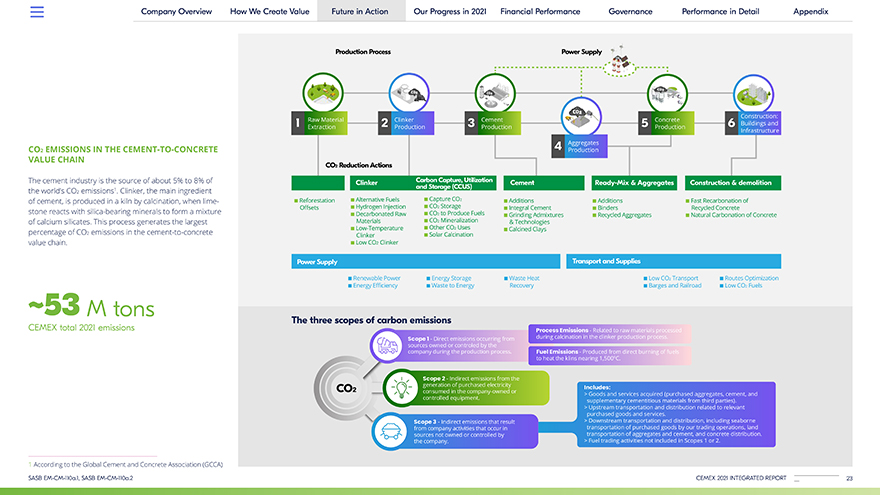Image resolution: width=880 pixels, height=495 pixels.
Task: Click the blue Power Supply header bar
Action: (425, 261)
